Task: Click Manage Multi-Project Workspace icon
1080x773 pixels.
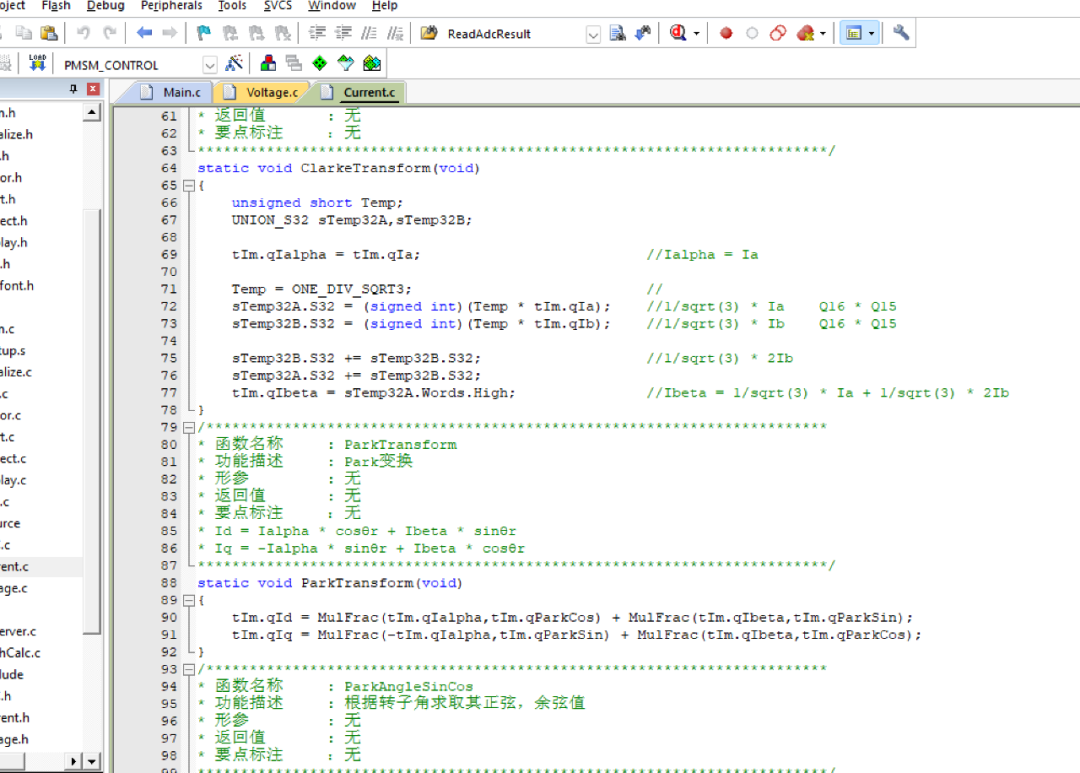Action: pyautogui.click(x=294, y=63)
